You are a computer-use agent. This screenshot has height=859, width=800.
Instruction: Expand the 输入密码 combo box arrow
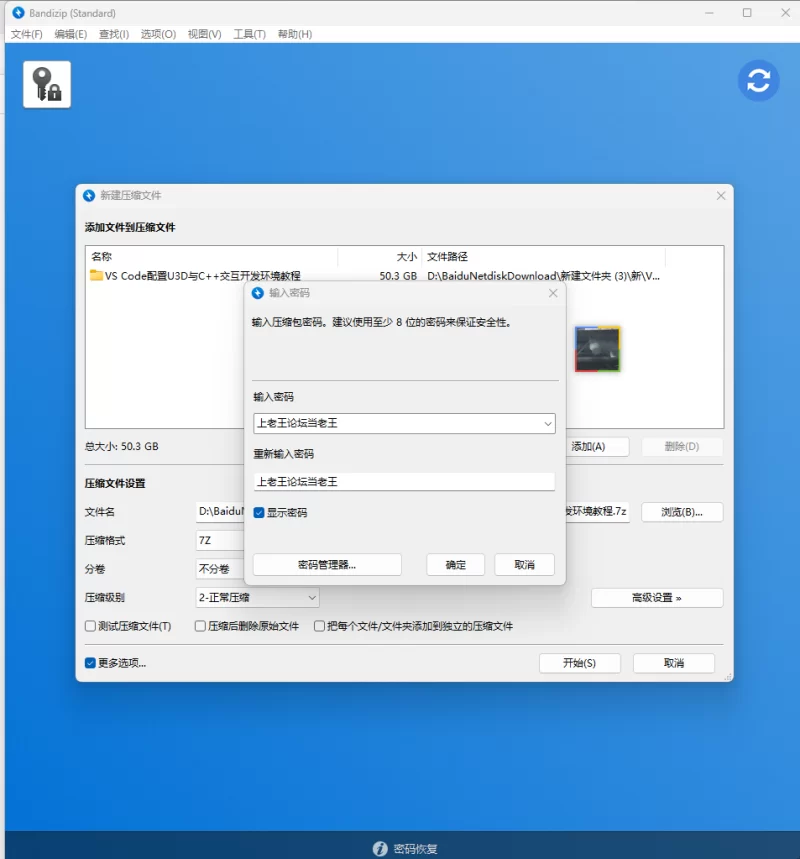click(x=547, y=423)
